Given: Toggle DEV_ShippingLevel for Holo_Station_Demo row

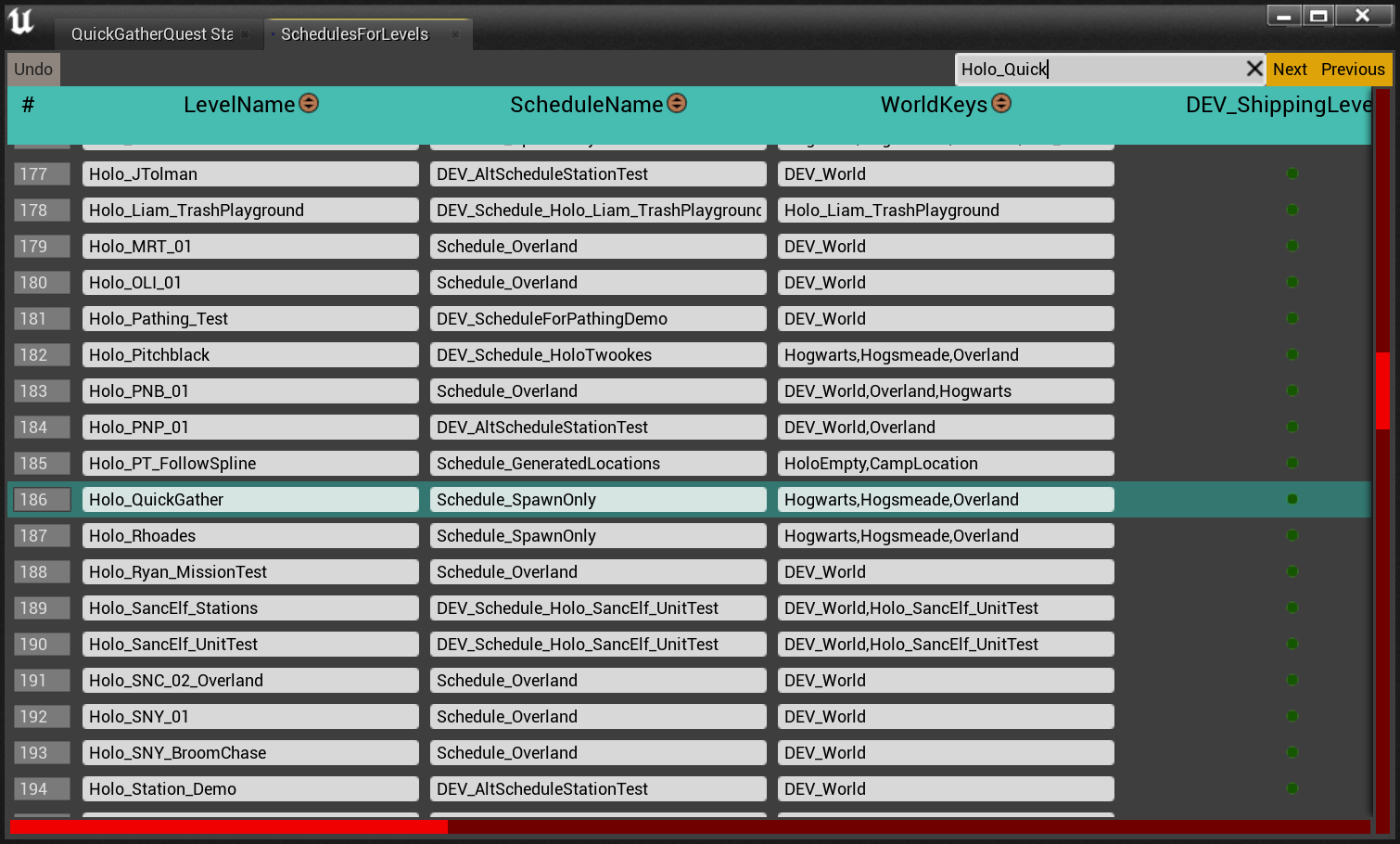Looking at the screenshot, I should 1292,788.
